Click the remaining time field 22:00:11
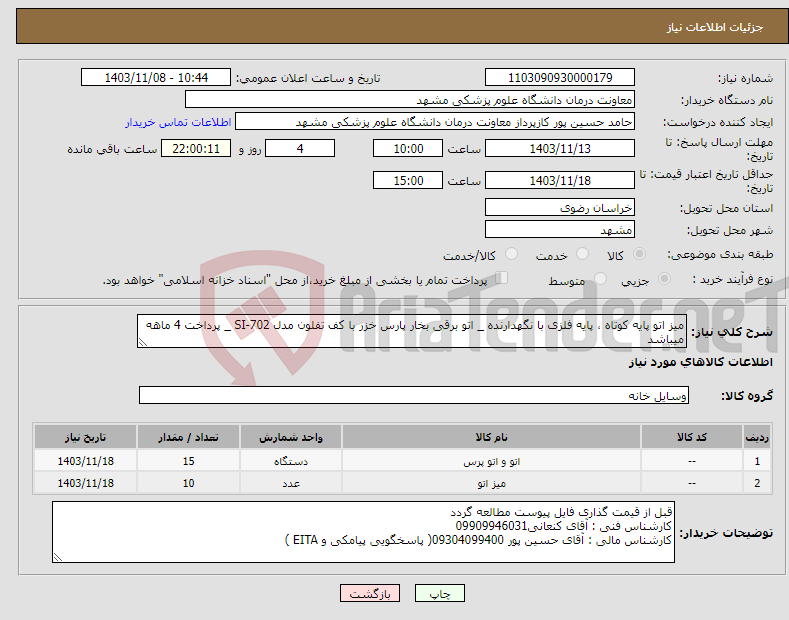The image size is (789, 620). click(x=196, y=148)
